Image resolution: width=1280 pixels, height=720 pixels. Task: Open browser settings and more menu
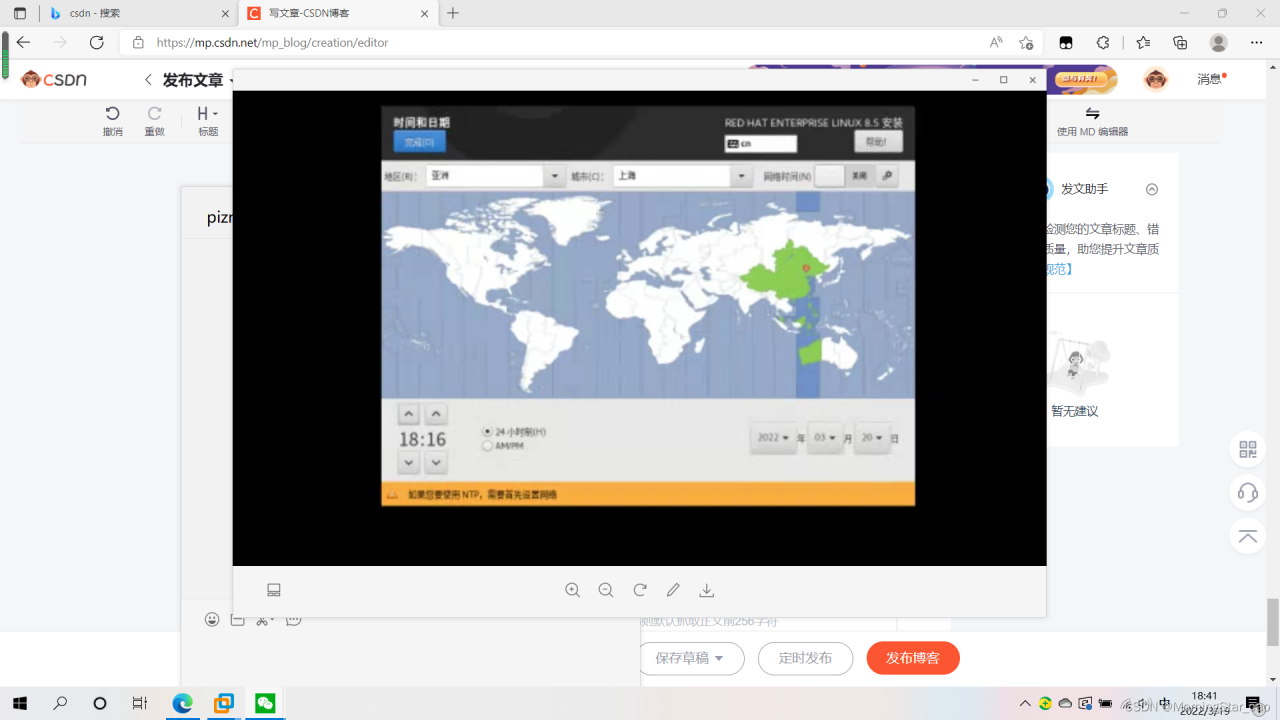click(x=1257, y=42)
